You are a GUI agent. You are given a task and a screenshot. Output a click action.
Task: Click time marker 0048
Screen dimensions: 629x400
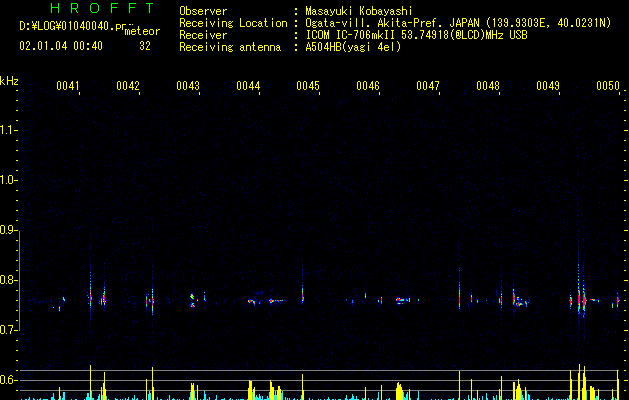pyautogui.click(x=488, y=86)
